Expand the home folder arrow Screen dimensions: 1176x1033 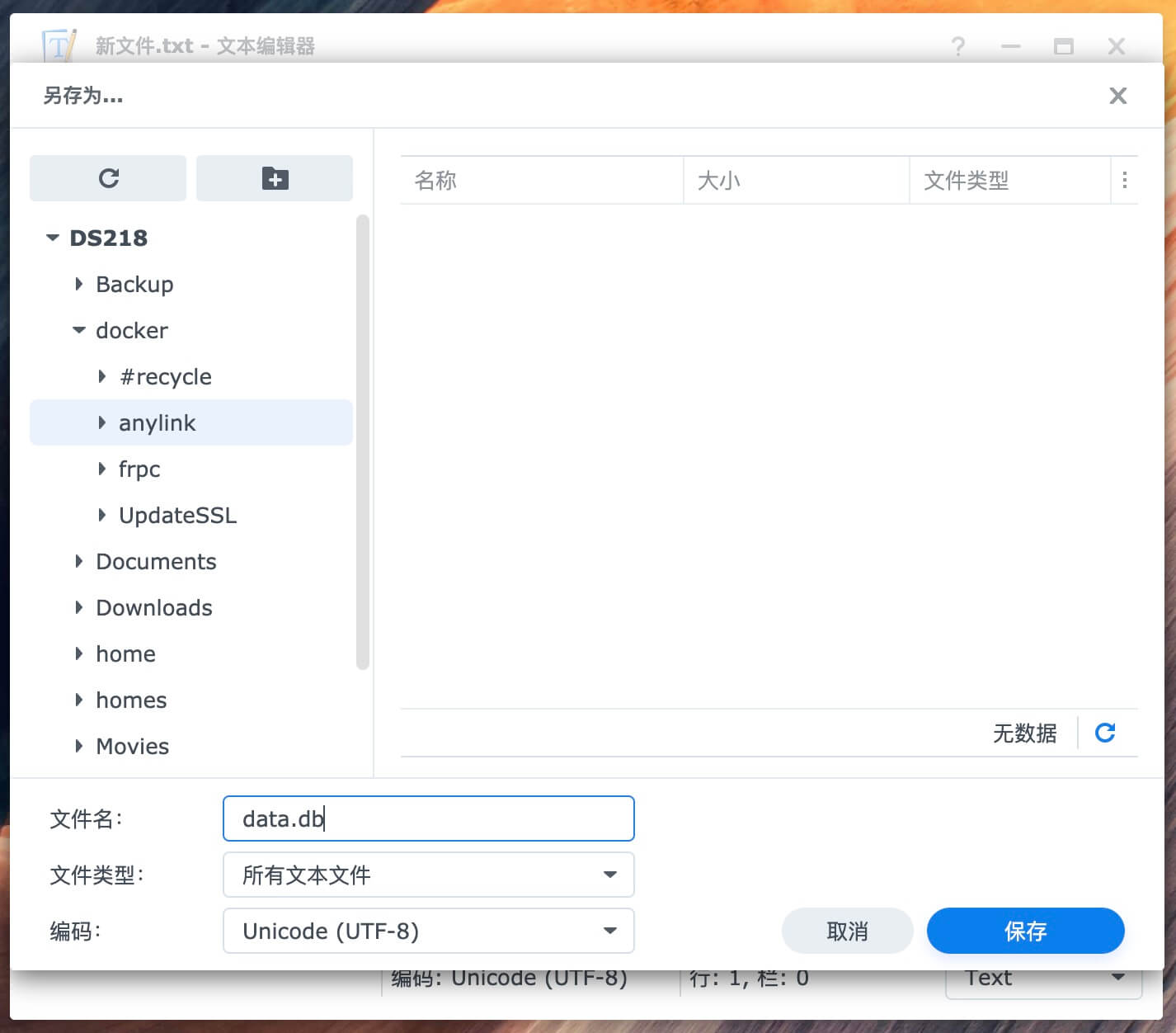[x=79, y=653]
